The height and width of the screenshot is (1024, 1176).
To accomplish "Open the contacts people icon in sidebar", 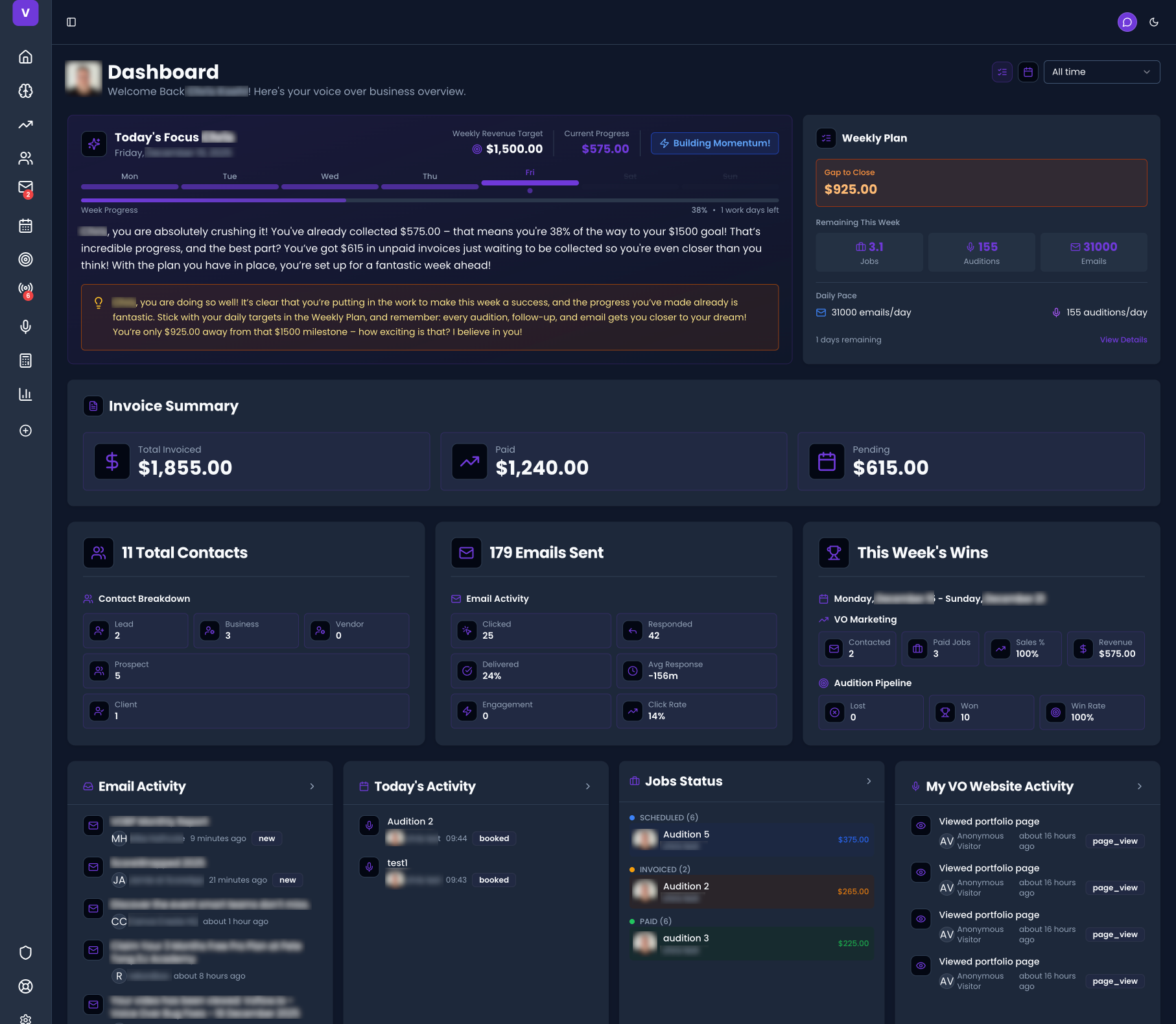I will click(25, 158).
